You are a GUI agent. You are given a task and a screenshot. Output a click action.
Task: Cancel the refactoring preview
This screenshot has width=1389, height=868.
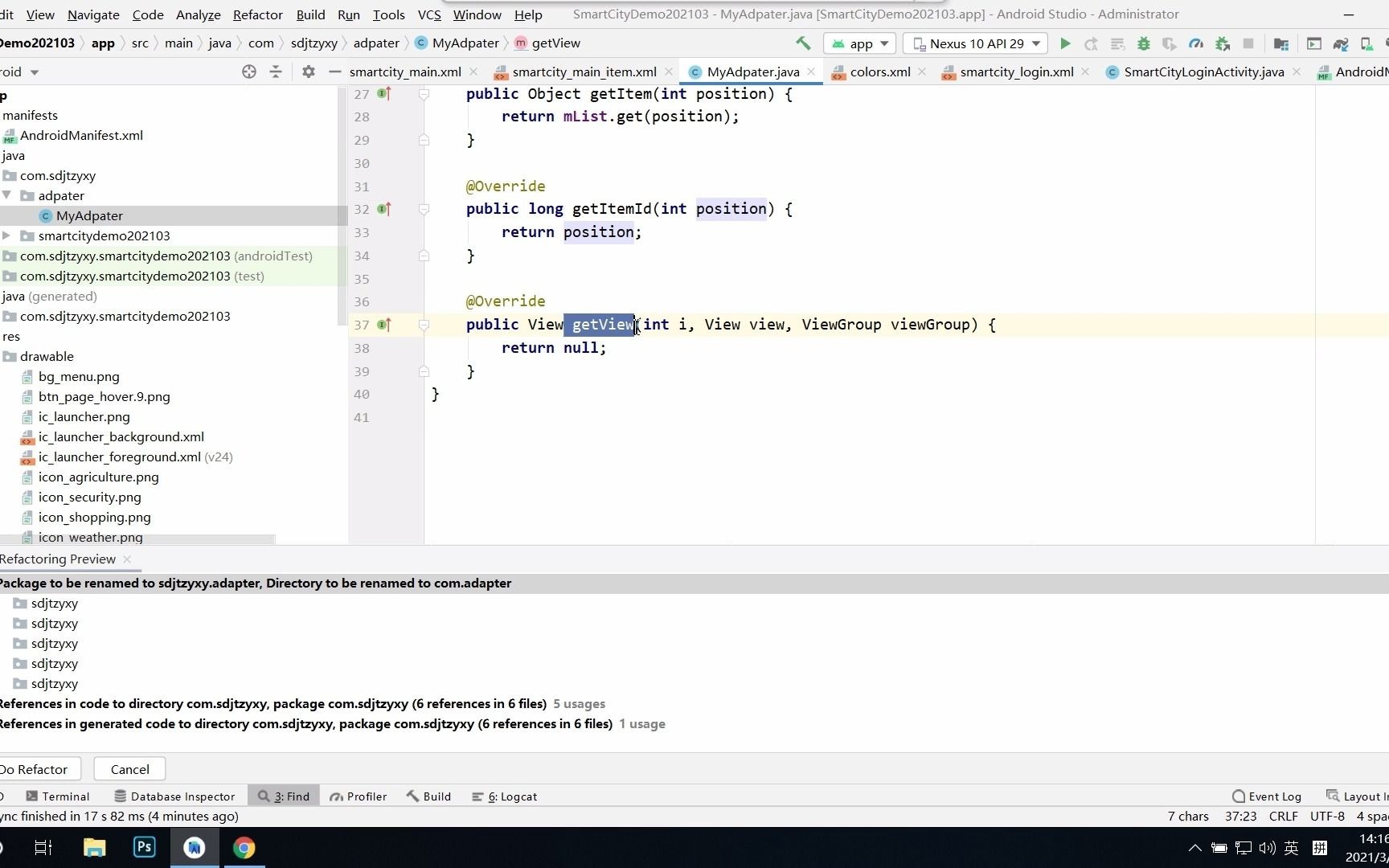coord(129,769)
